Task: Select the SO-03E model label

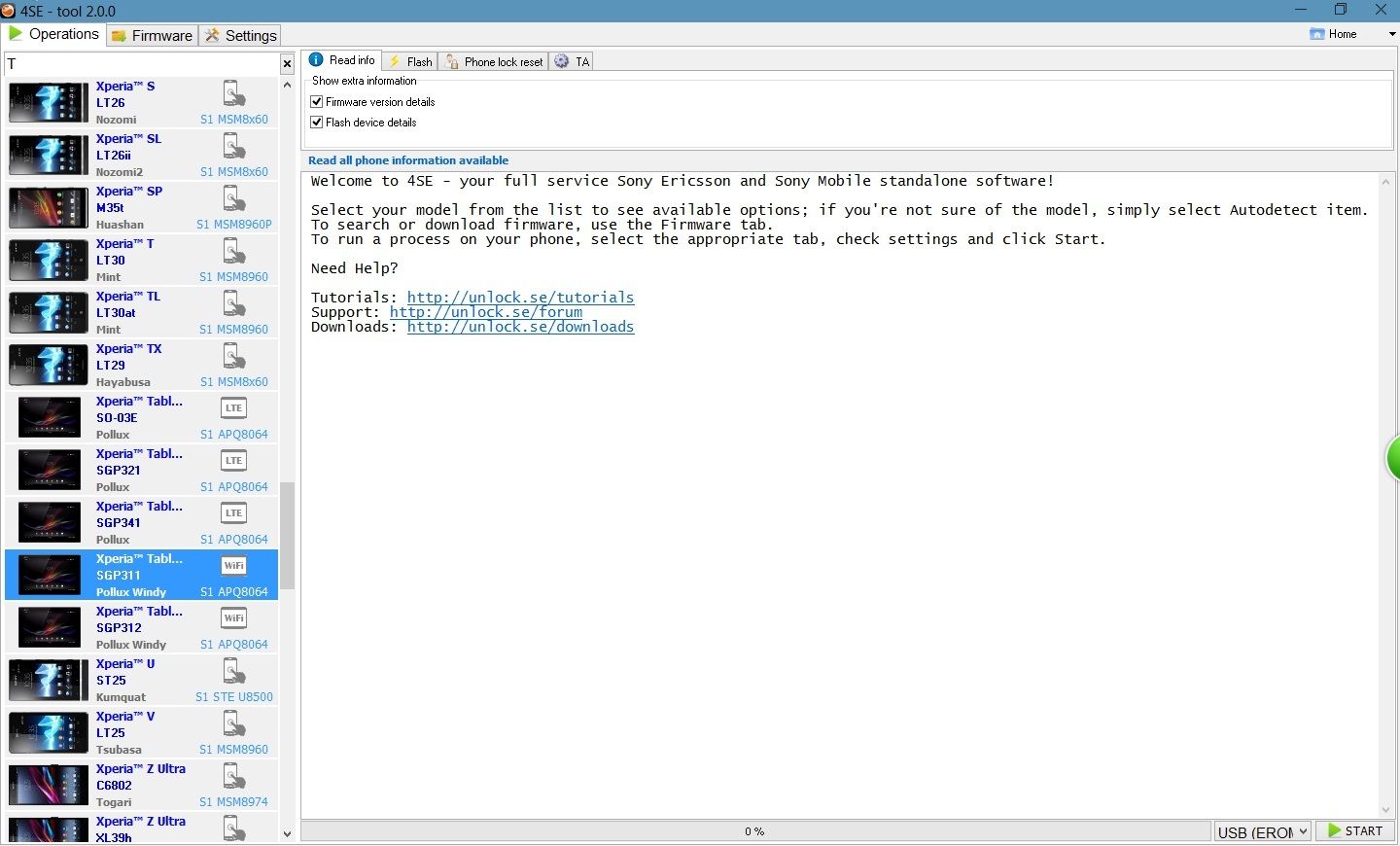Action: pyautogui.click(x=117, y=418)
